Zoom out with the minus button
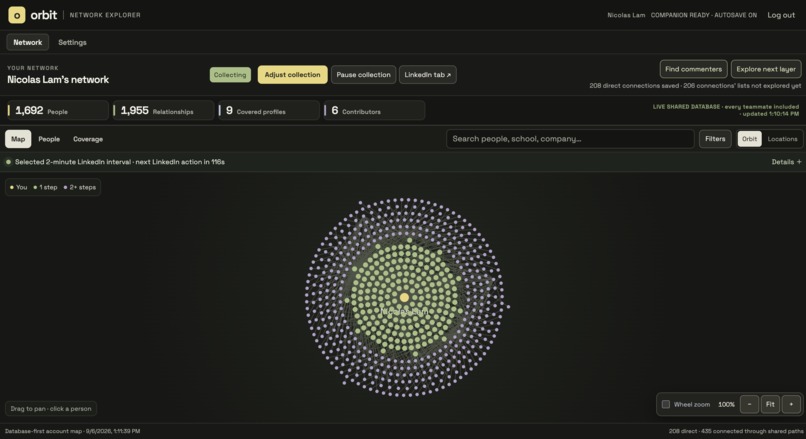 749,404
